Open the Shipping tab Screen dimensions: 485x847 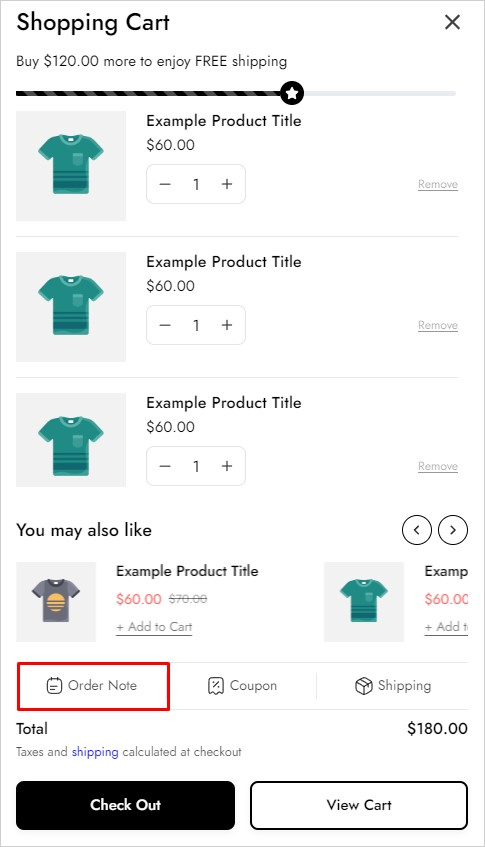(x=393, y=686)
